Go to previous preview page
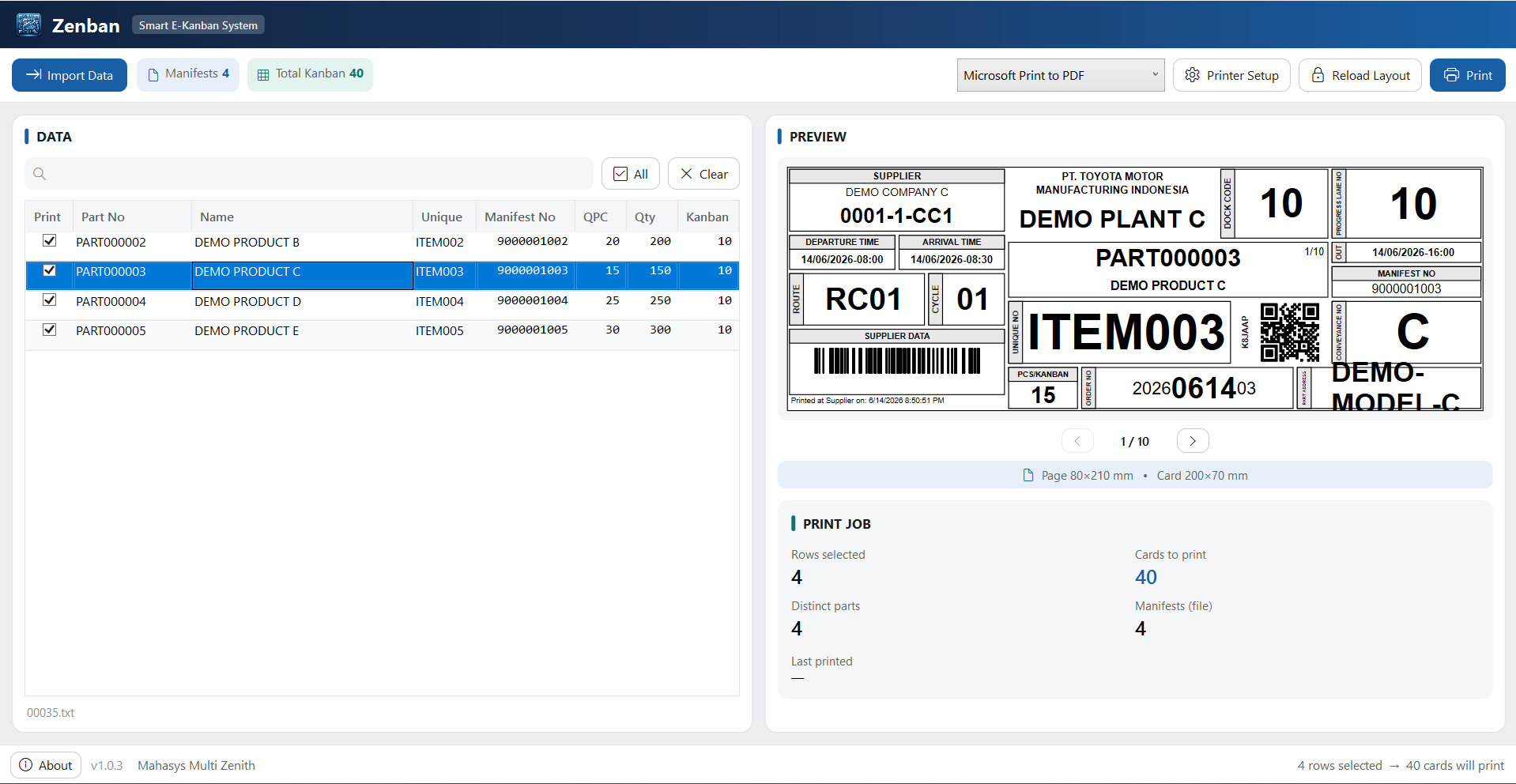Viewport: 1516px width, 784px height. click(x=1077, y=441)
